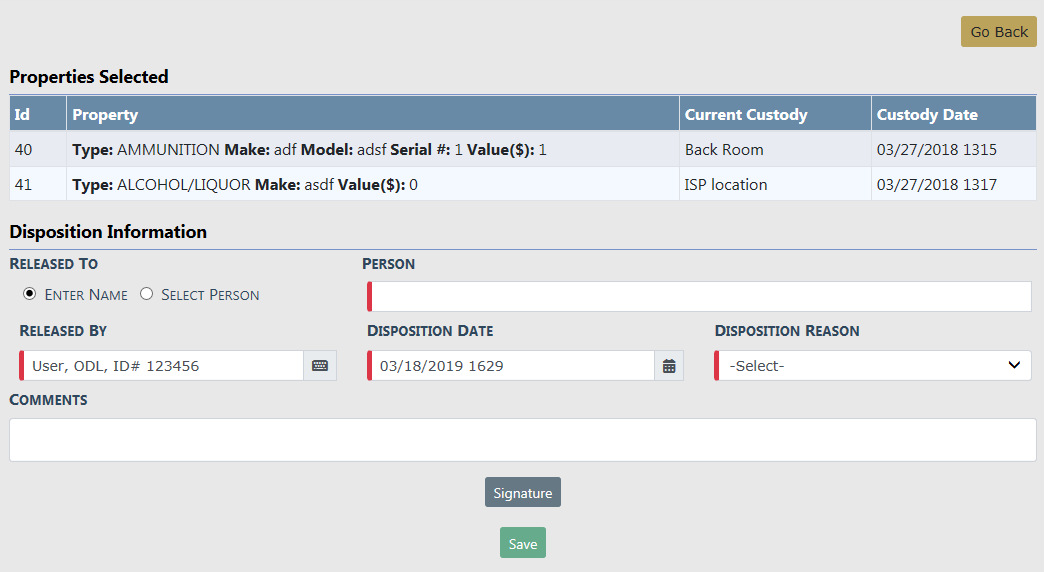Select the AMMUNITION property row 40
Viewport: 1045px width, 572px height.
[372, 150]
